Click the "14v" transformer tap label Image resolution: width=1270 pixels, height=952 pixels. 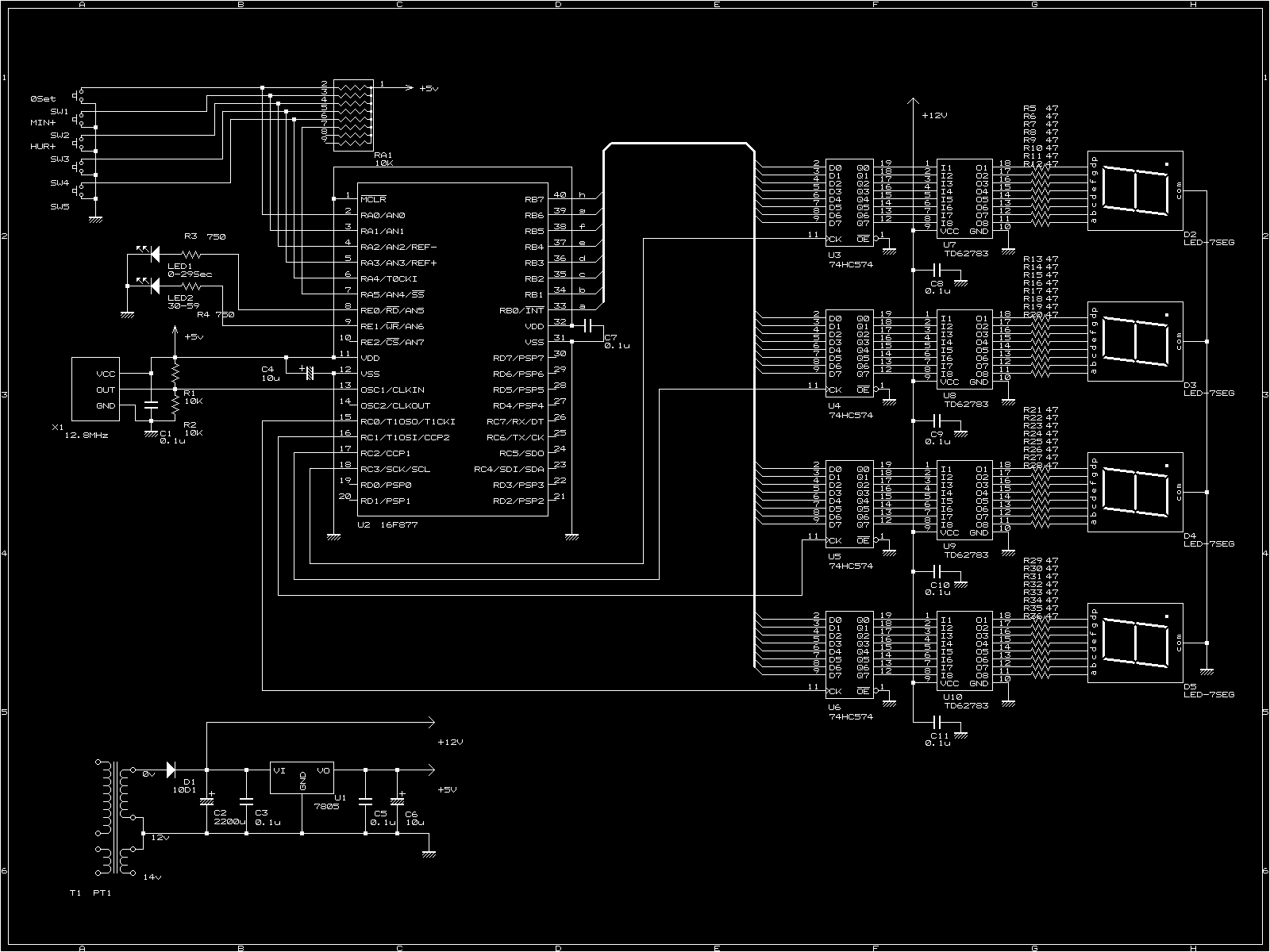pyautogui.click(x=152, y=877)
